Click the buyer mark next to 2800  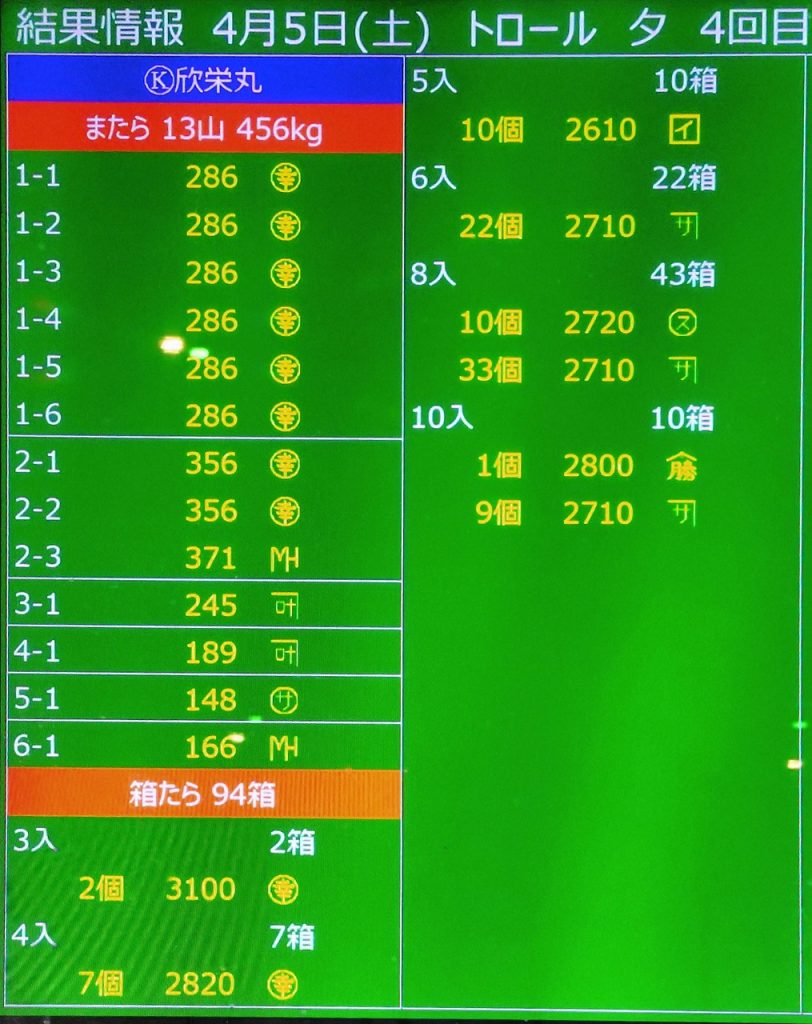pyautogui.click(x=682, y=466)
